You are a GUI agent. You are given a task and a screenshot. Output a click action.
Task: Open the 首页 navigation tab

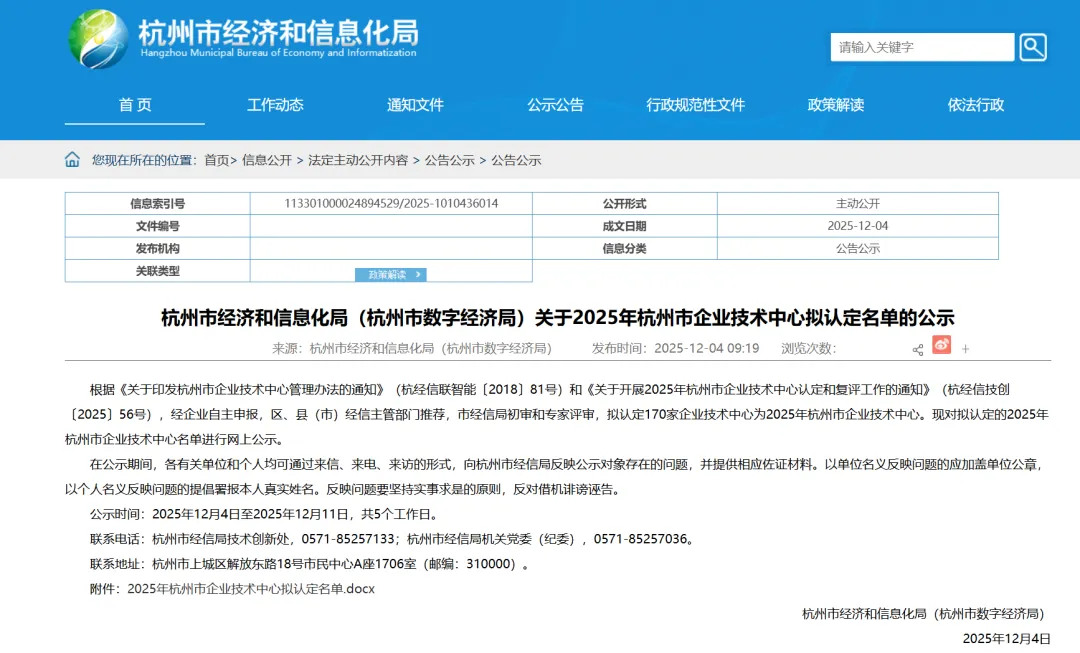pos(135,105)
